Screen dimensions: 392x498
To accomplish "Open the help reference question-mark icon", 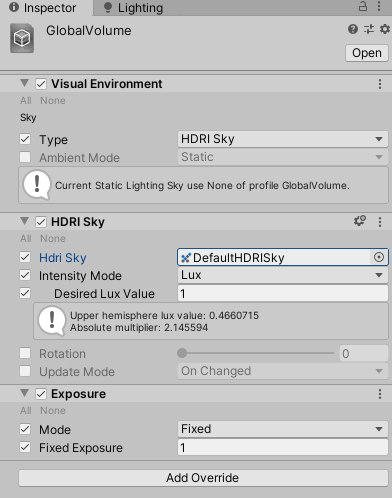I will coord(353,29).
